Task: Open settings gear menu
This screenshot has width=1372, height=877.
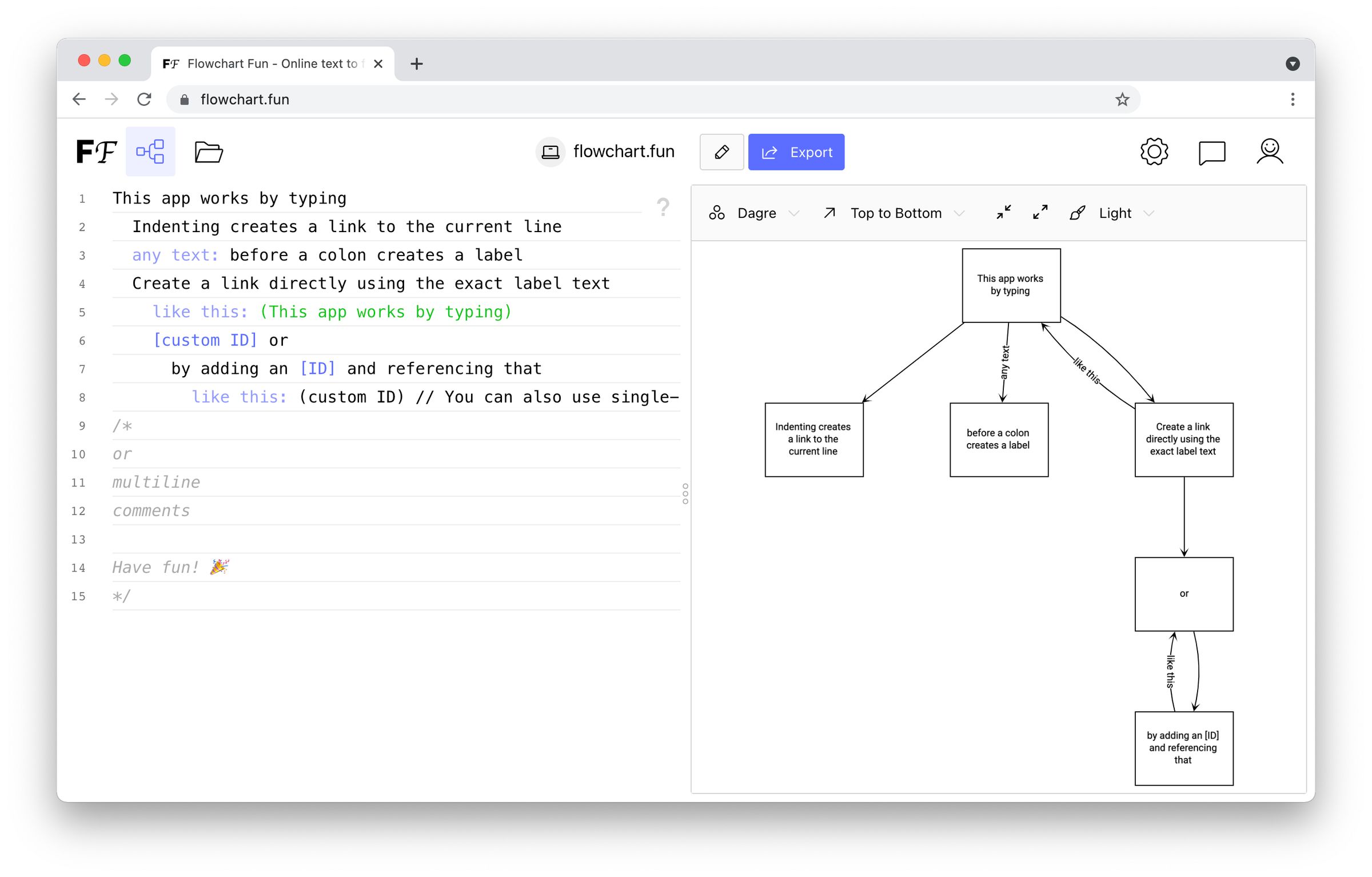Action: [x=1154, y=152]
